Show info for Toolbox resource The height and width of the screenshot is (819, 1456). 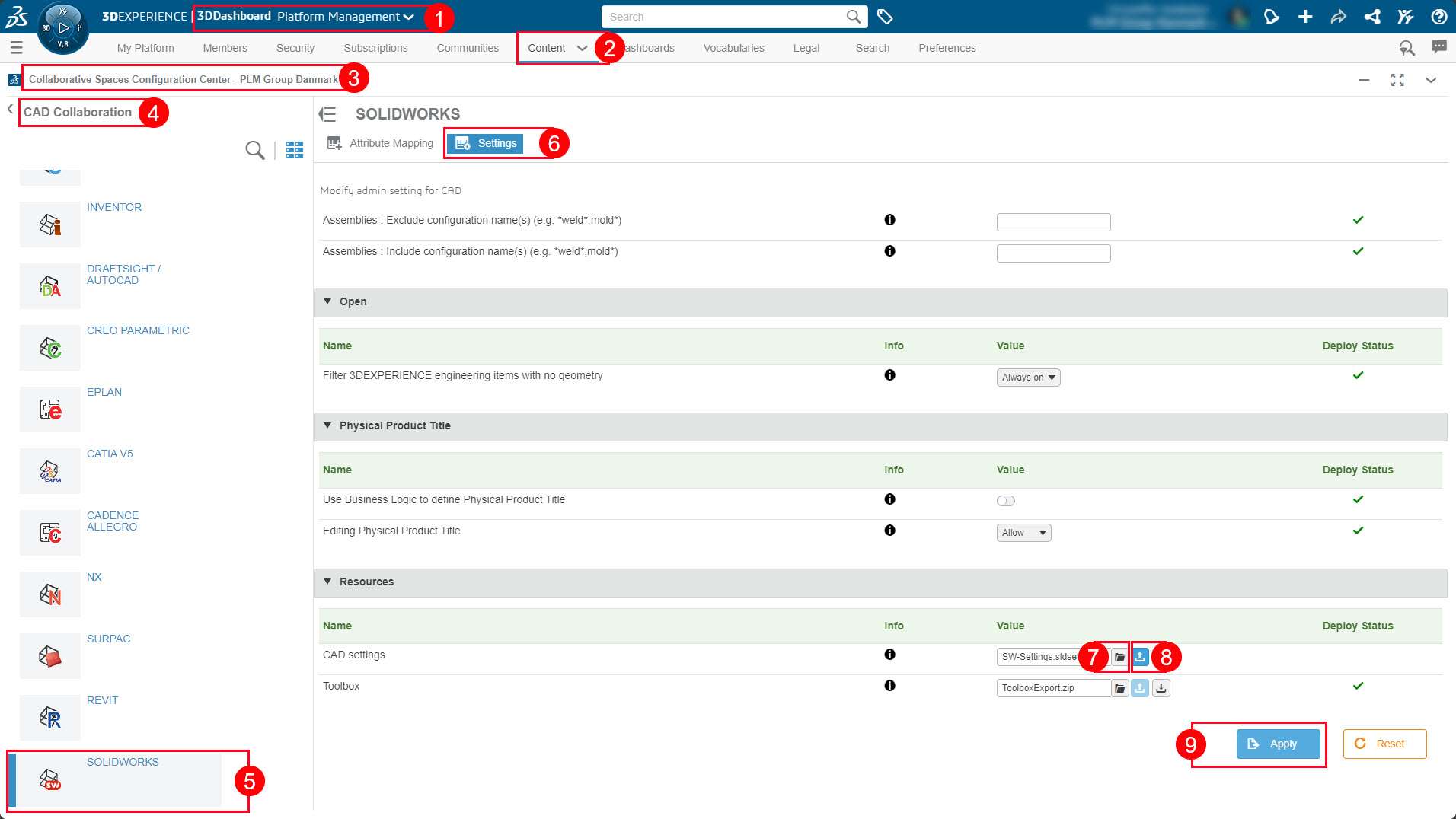tap(889, 686)
